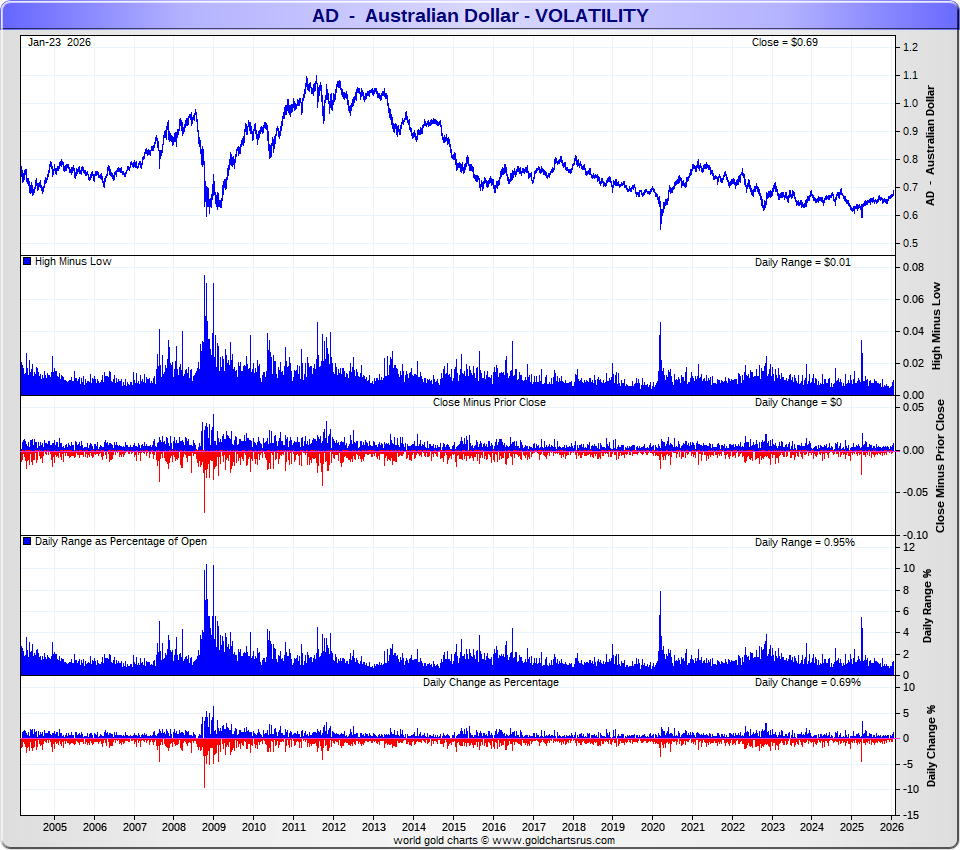Click the 0.5 tick on the price axis
960x850 pixels.
tap(910, 243)
